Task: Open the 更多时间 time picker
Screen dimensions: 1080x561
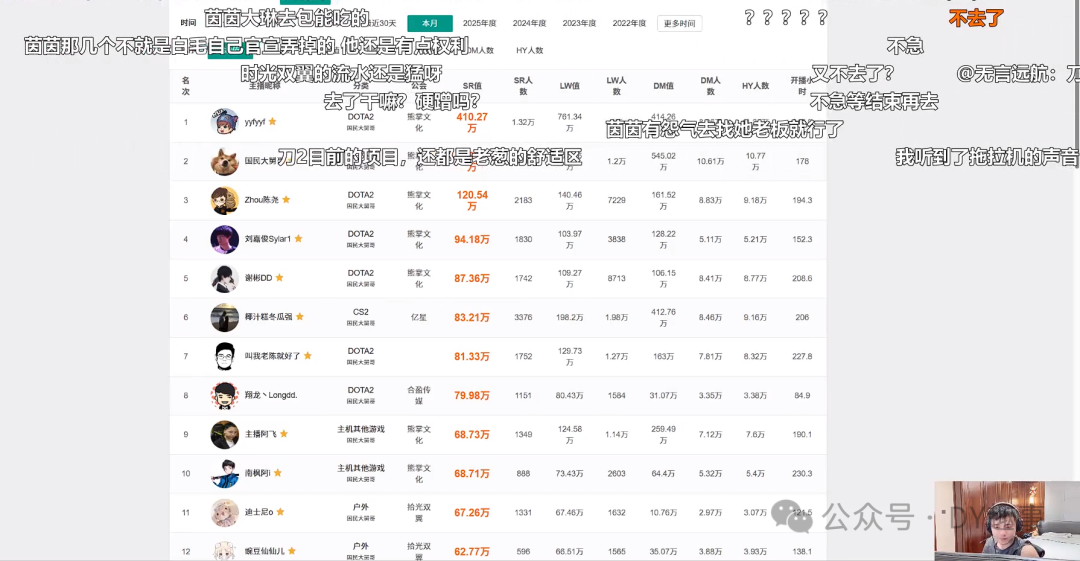Action: click(680, 23)
